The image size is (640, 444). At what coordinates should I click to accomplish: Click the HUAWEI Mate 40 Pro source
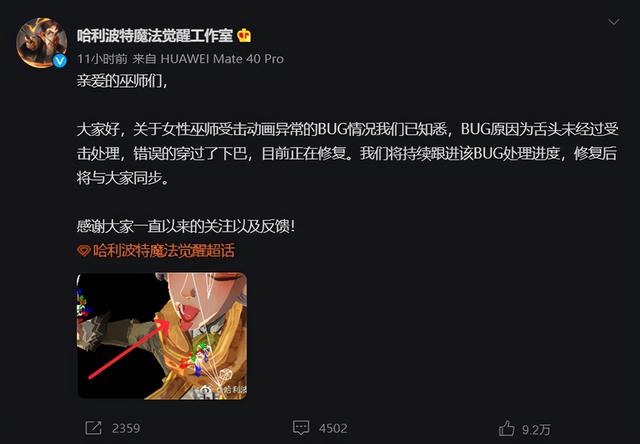click(x=222, y=59)
